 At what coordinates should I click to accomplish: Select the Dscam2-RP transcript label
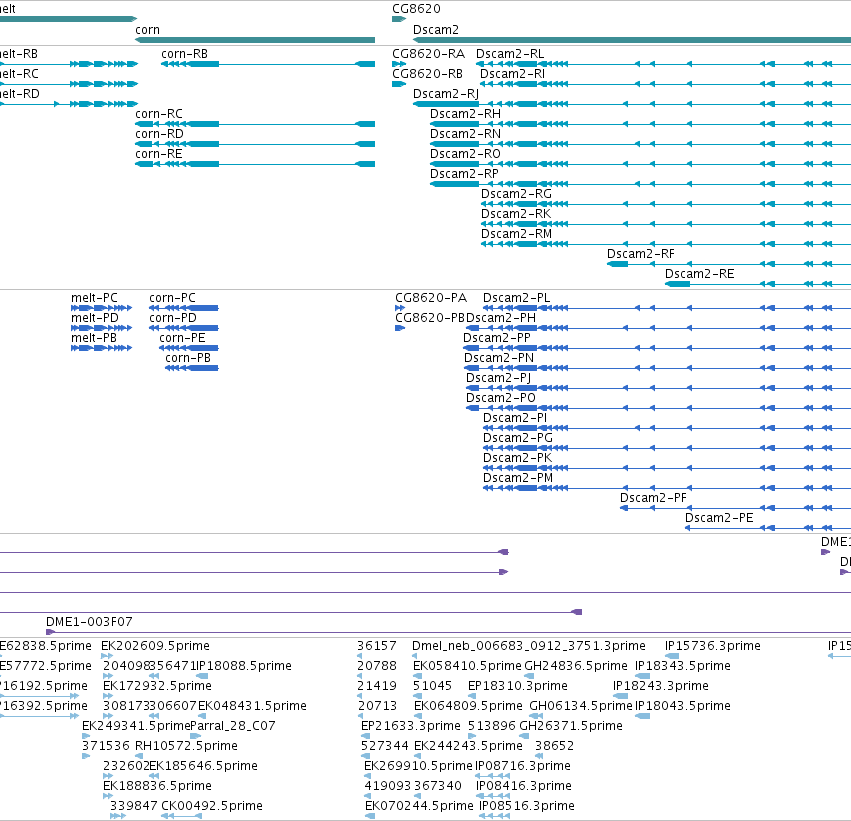click(x=465, y=174)
